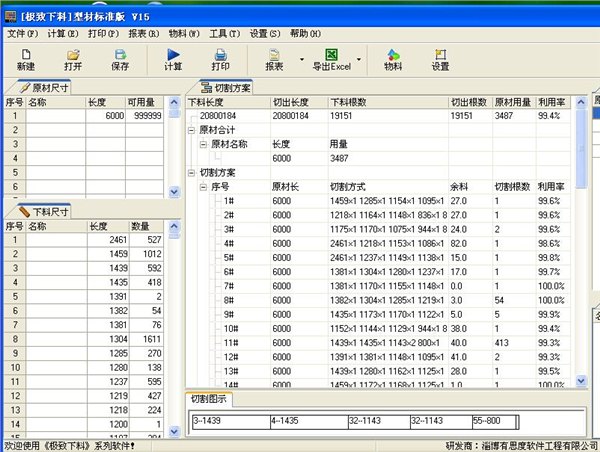The image size is (600, 452).
Task: Click the 55-800 segment in cutting diagram
Action: (494, 422)
